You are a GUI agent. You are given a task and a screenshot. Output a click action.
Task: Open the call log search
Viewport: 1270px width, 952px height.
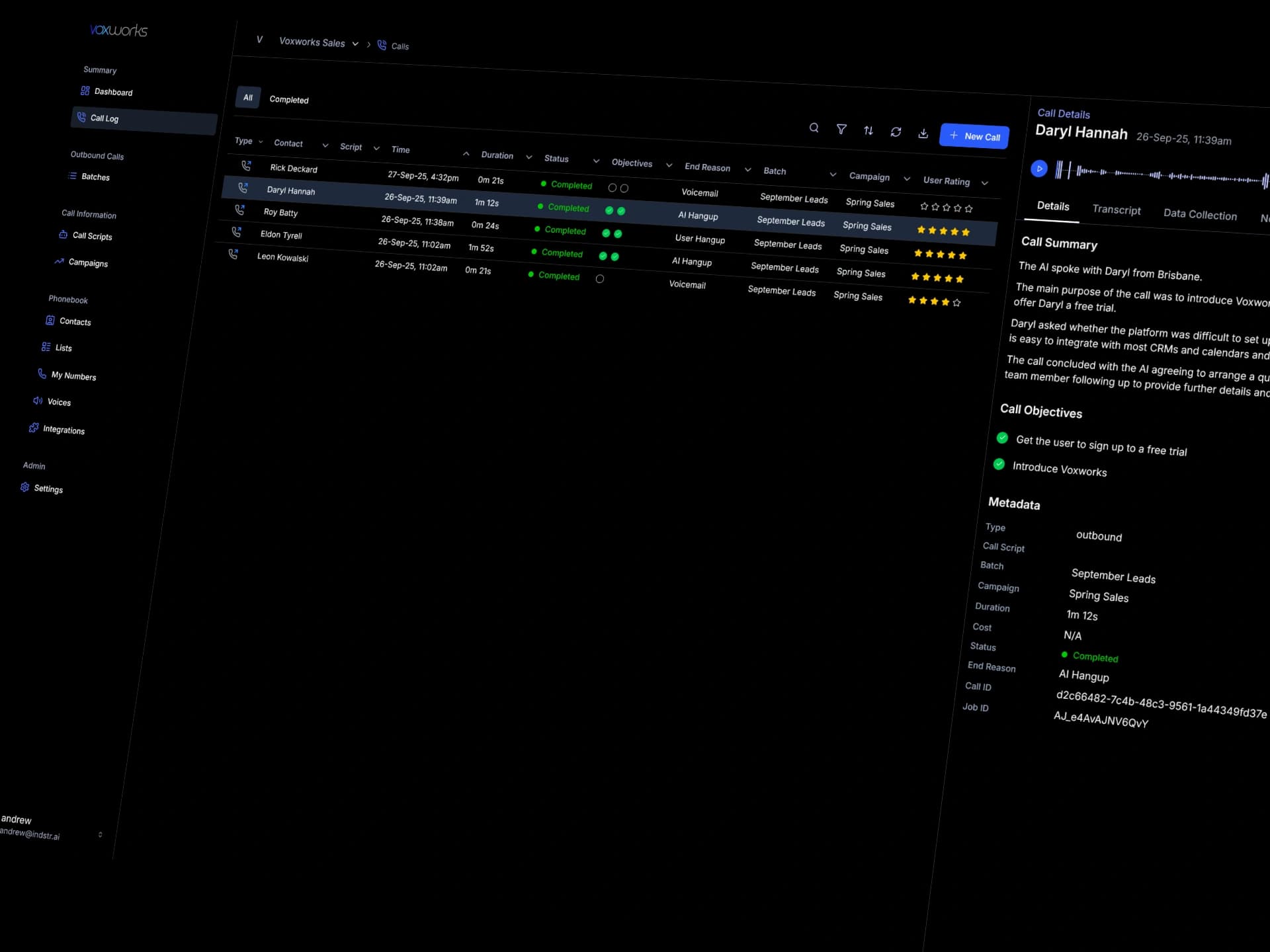click(814, 128)
